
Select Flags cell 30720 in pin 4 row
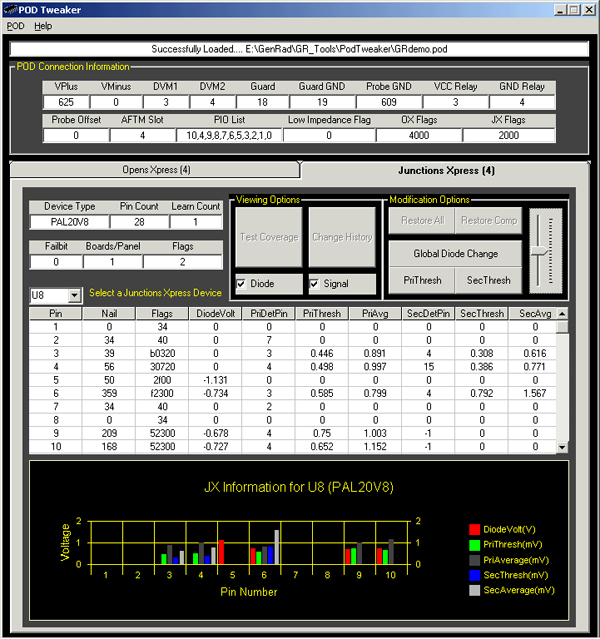162,367
